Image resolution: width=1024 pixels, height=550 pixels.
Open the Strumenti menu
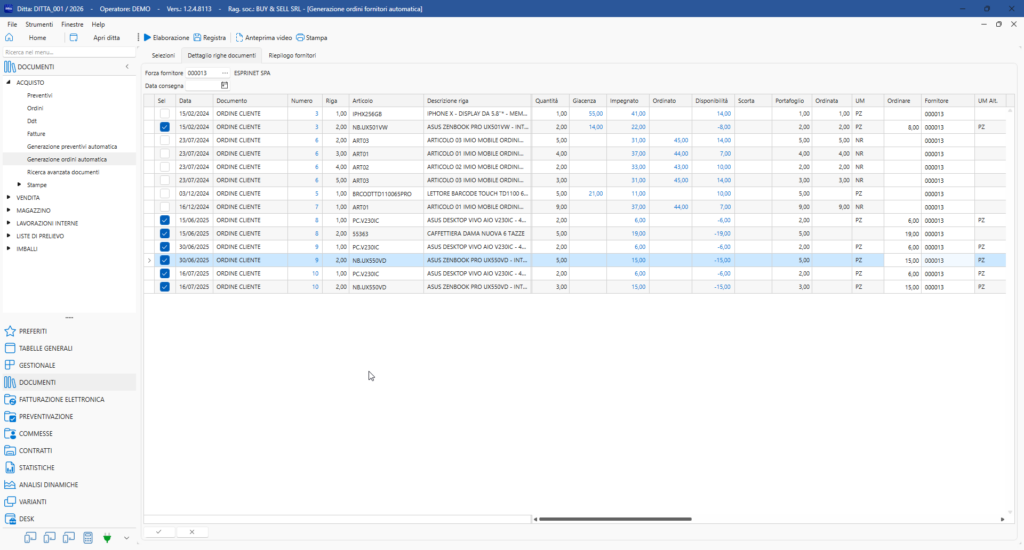39,24
